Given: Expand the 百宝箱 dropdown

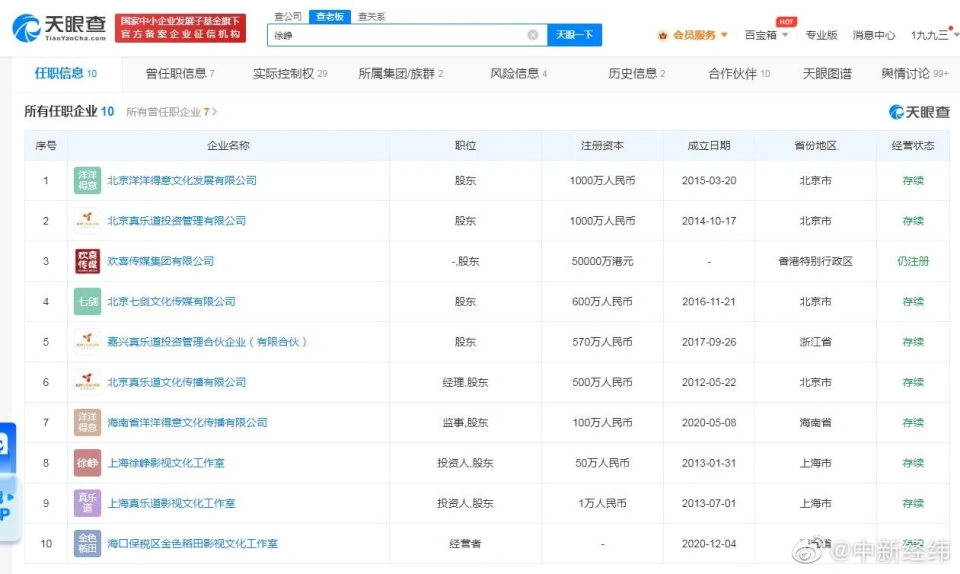Looking at the screenshot, I should tap(767, 35).
